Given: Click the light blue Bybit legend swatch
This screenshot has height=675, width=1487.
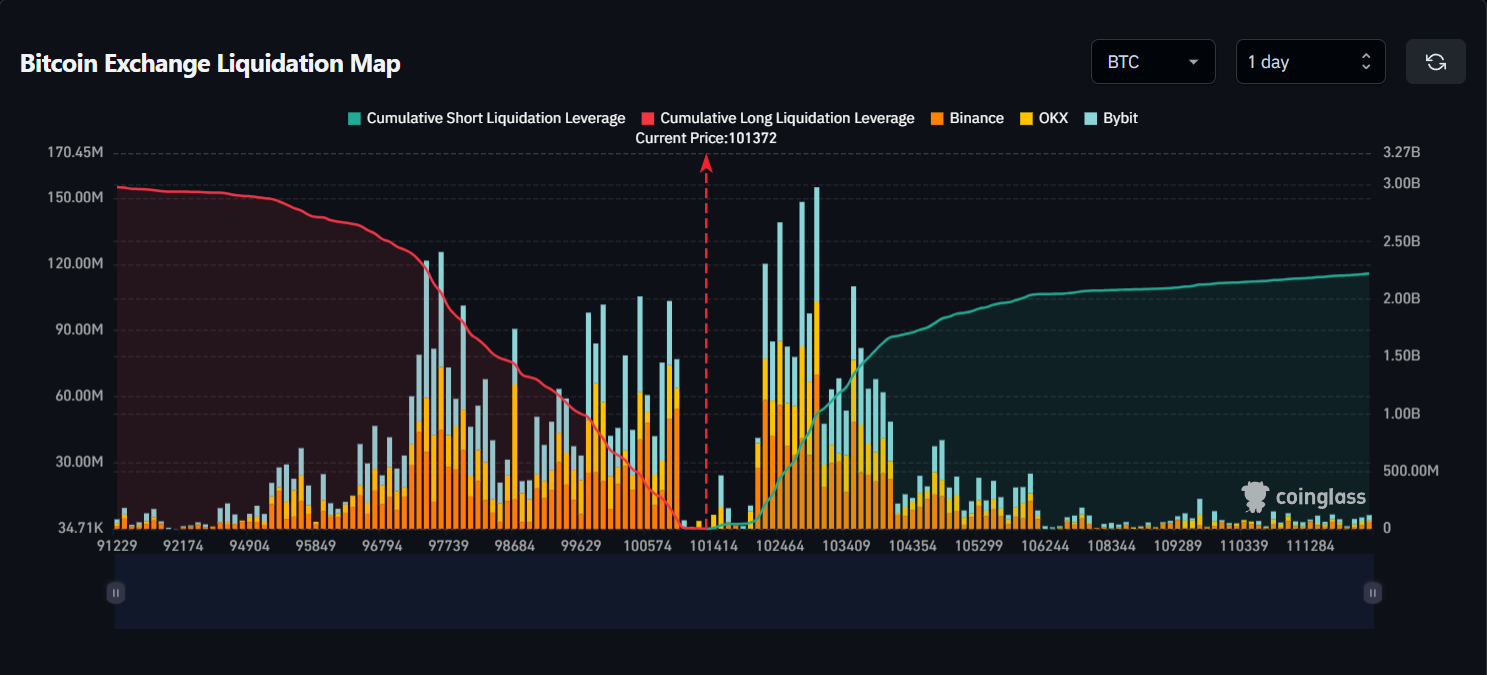Looking at the screenshot, I should [x=1090, y=118].
